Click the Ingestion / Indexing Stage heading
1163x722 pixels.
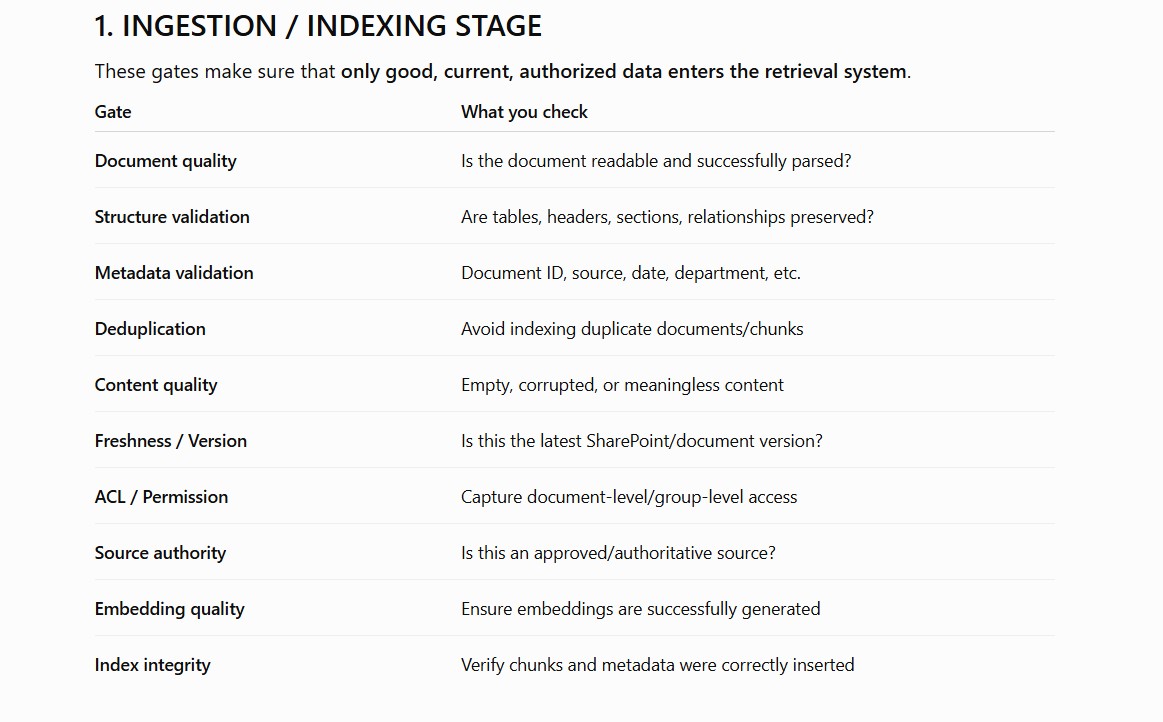[x=318, y=26]
